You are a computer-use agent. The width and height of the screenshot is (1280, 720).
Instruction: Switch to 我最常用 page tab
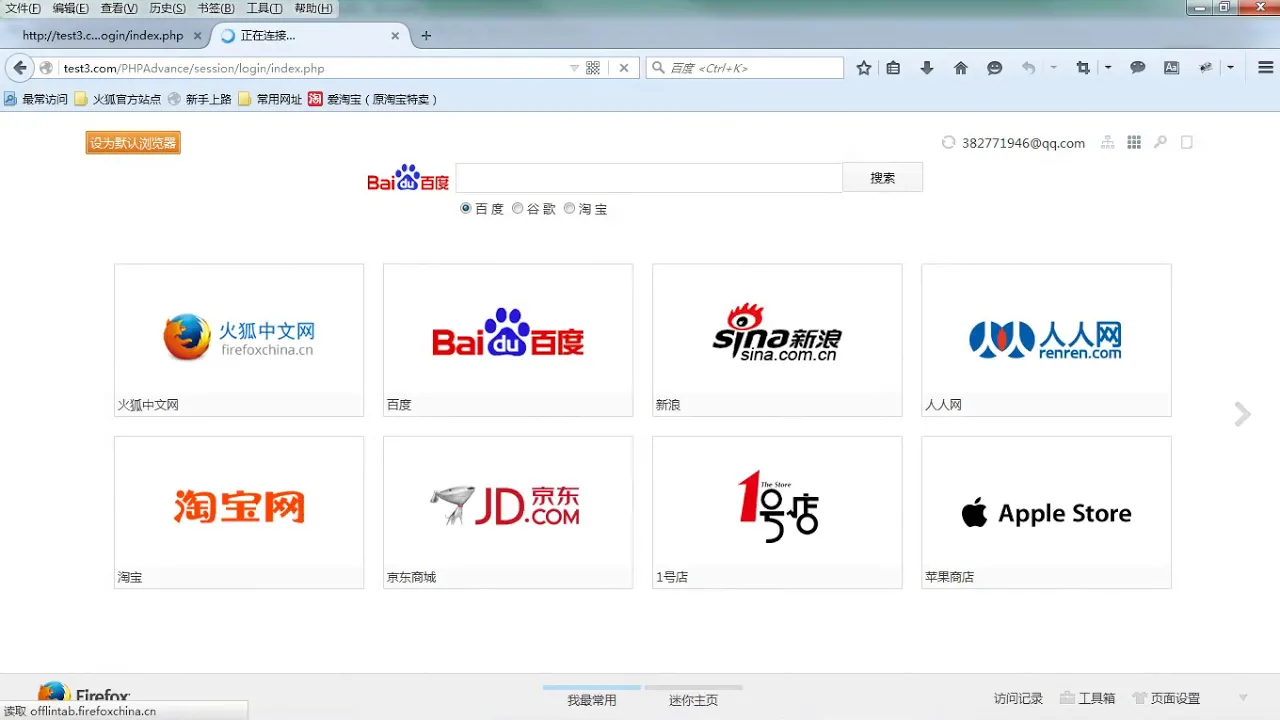(x=592, y=699)
